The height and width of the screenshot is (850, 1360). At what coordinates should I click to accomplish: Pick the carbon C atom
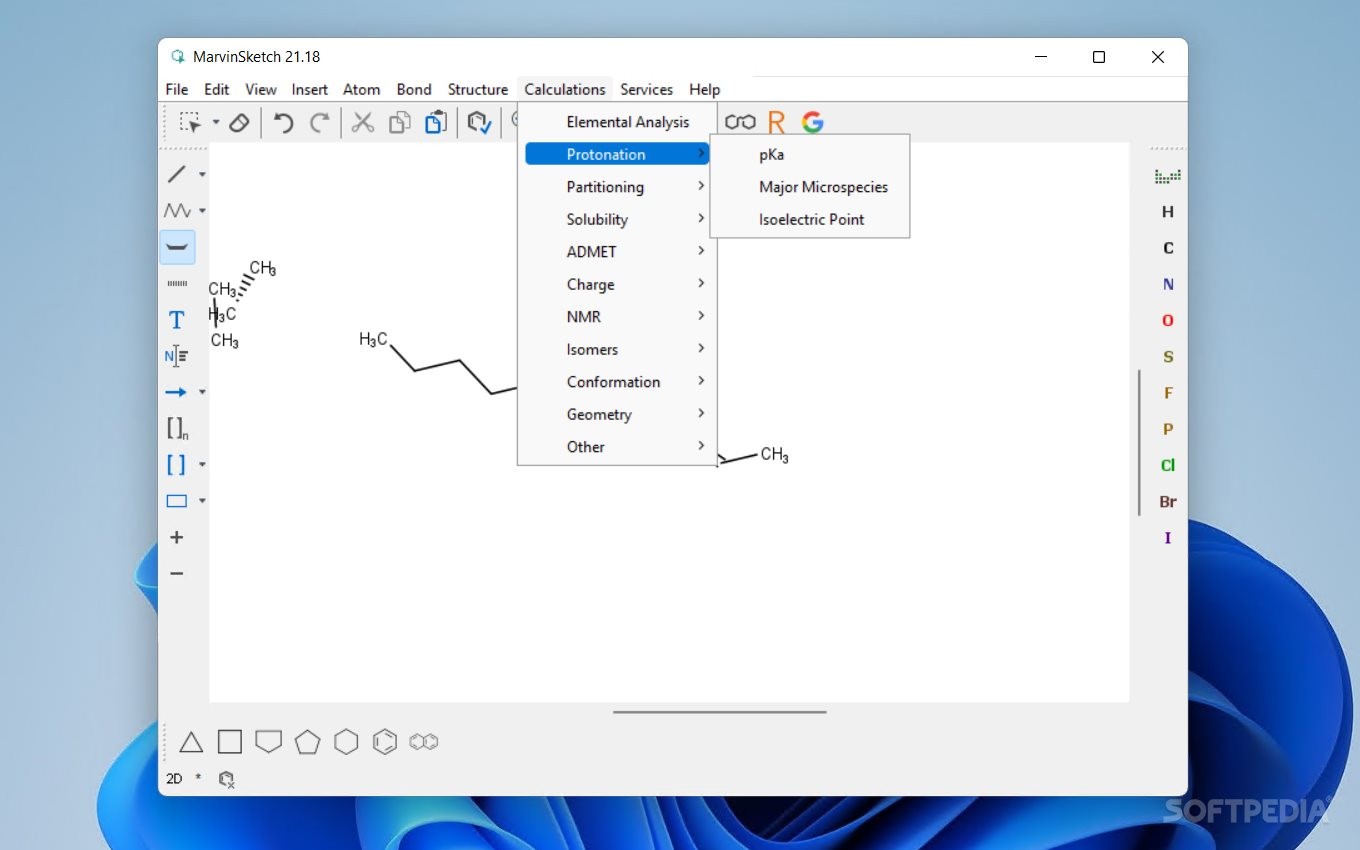tap(1168, 248)
